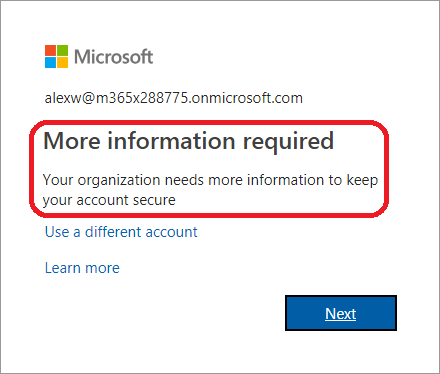Click the blue Next button
440x374 pixels.
(x=341, y=313)
